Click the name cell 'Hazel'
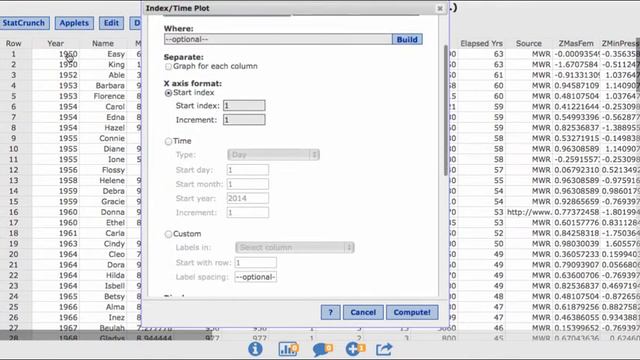The image size is (640, 360). 114,128
